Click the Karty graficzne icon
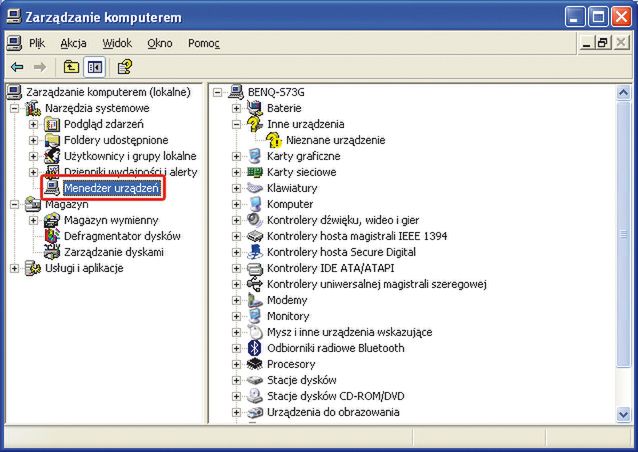The width and height of the screenshot is (638, 452). click(x=255, y=156)
